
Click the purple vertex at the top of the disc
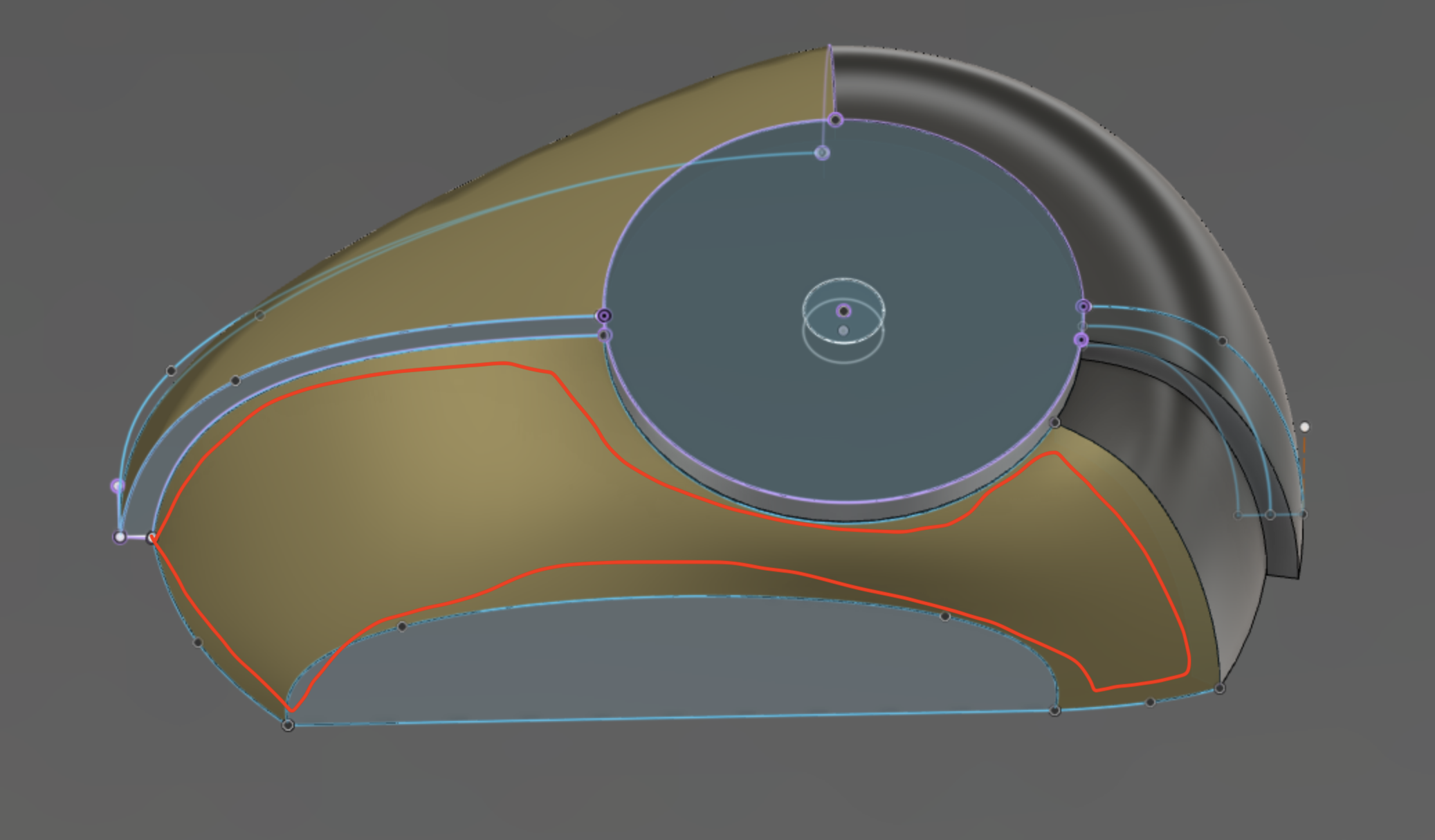pyautogui.click(x=834, y=120)
